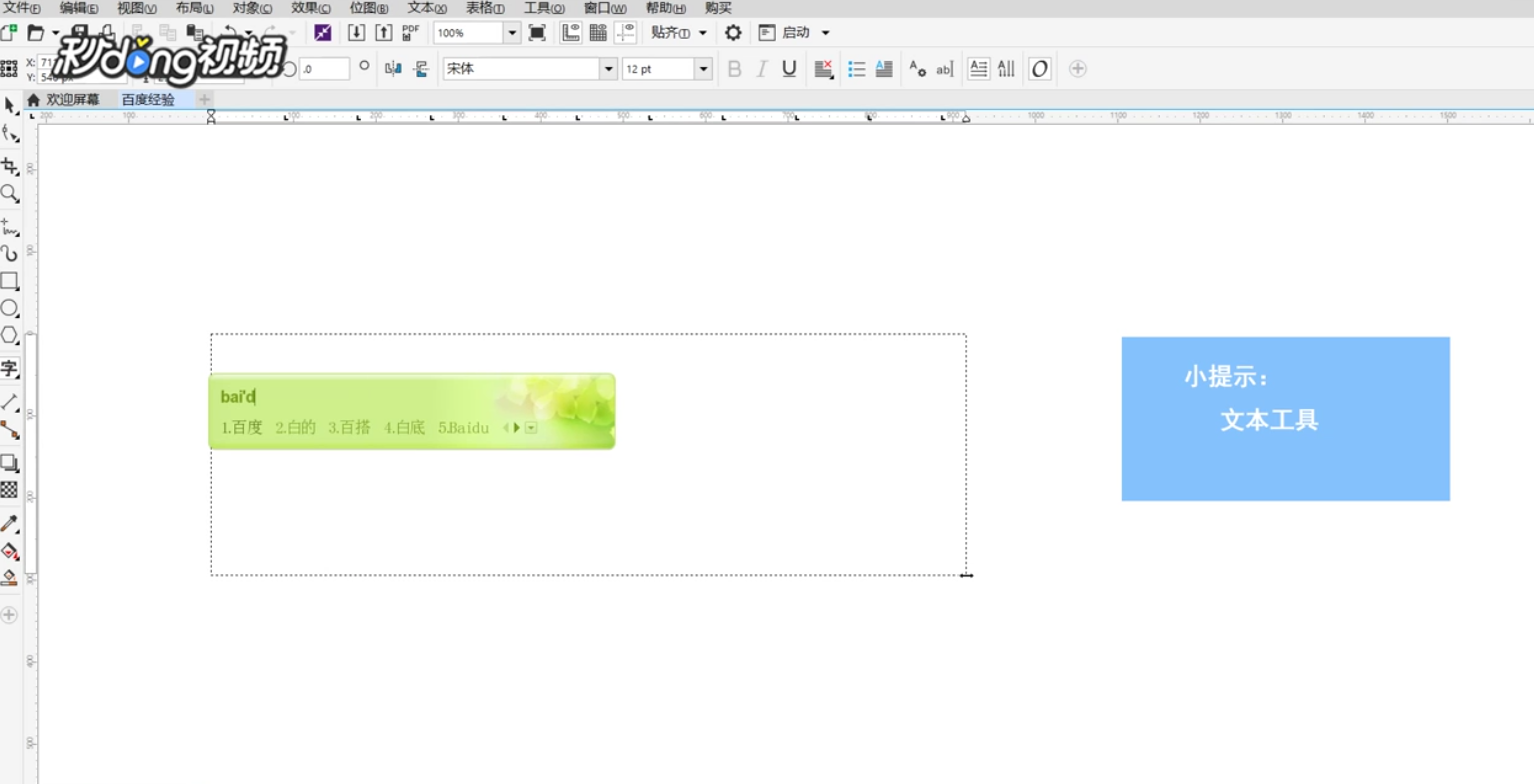Open the 视图 menu
The height and width of the screenshot is (784, 1534).
pyautogui.click(x=137, y=8)
